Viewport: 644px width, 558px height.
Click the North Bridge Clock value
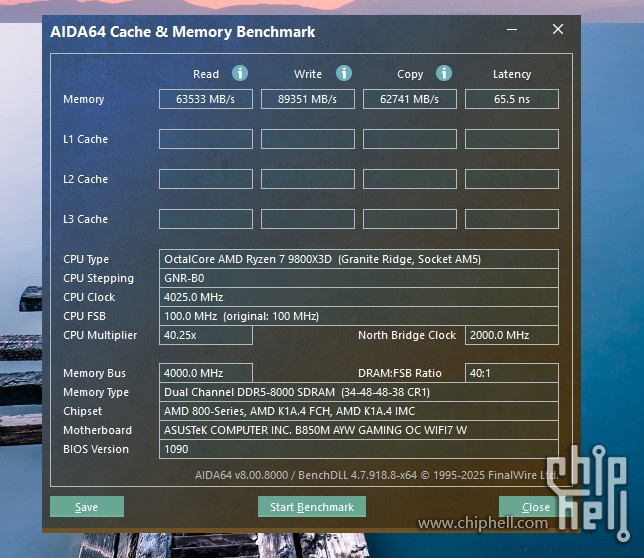(512, 335)
